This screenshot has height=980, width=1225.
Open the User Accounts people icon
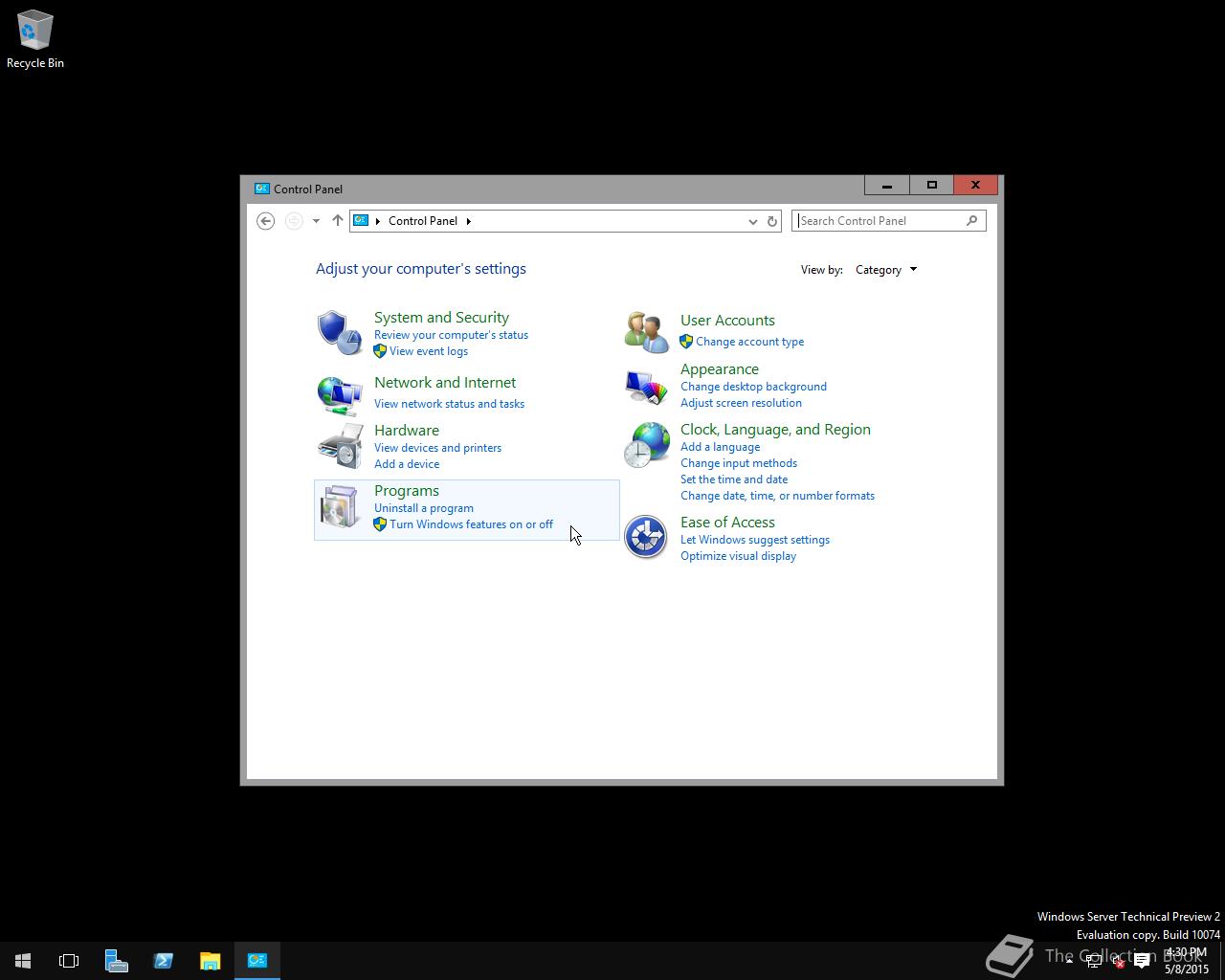[646, 332]
